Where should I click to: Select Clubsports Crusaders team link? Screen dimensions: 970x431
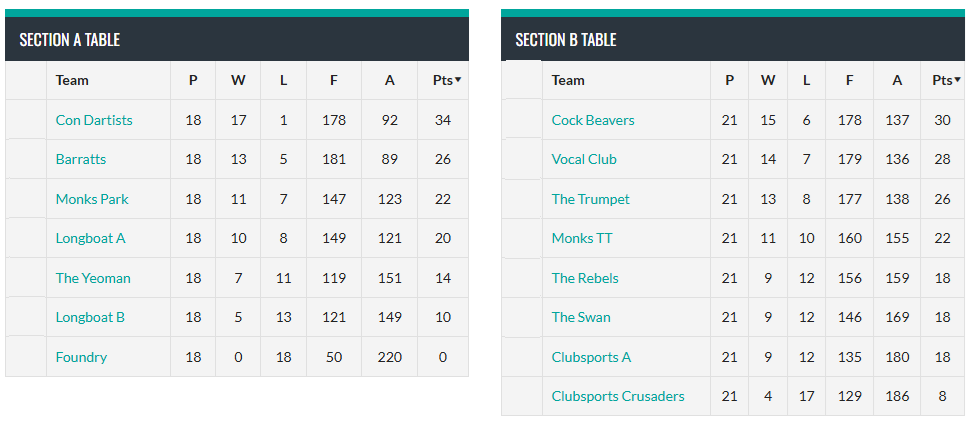tap(618, 396)
